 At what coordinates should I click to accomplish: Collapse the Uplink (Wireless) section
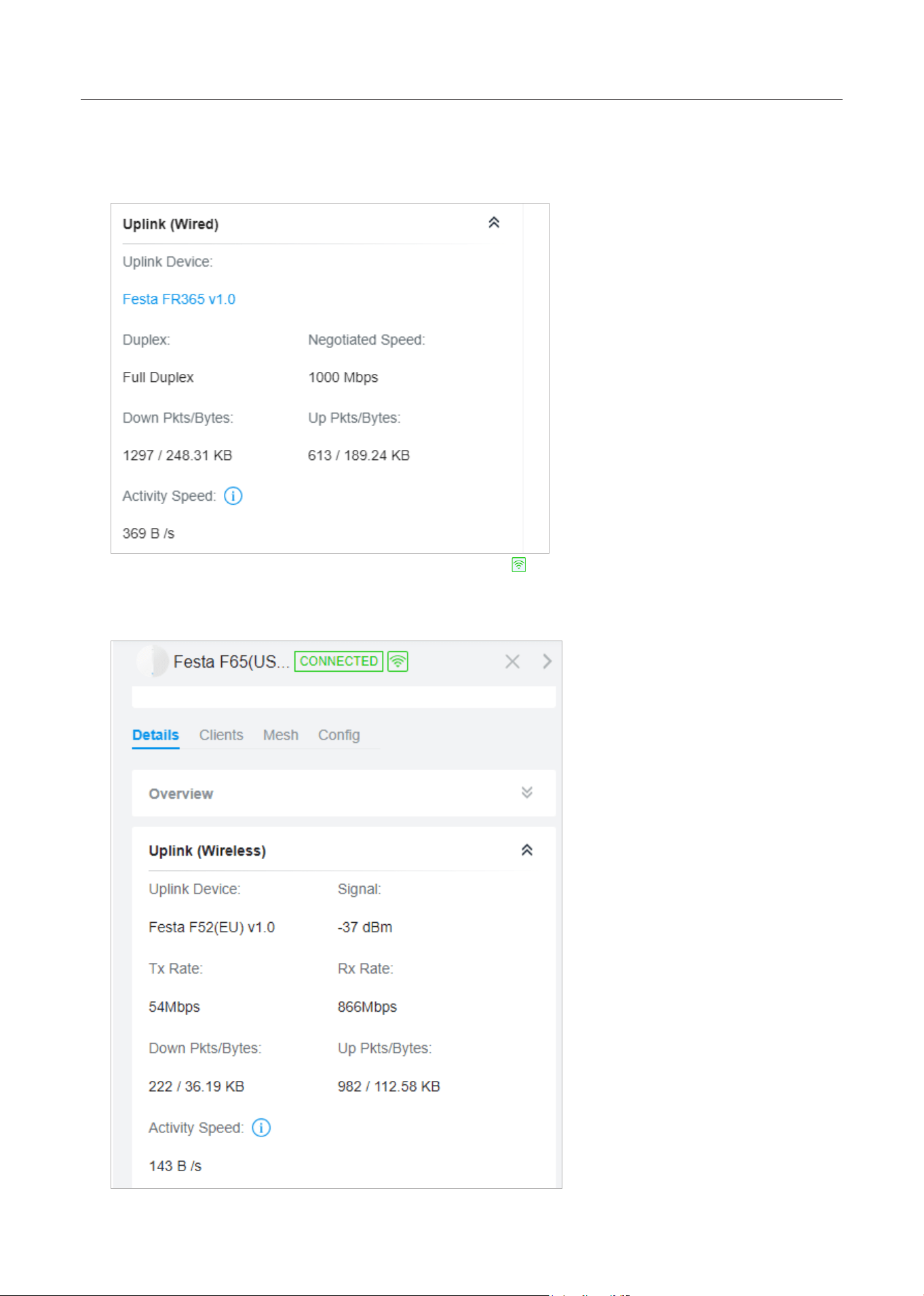pos(526,850)
